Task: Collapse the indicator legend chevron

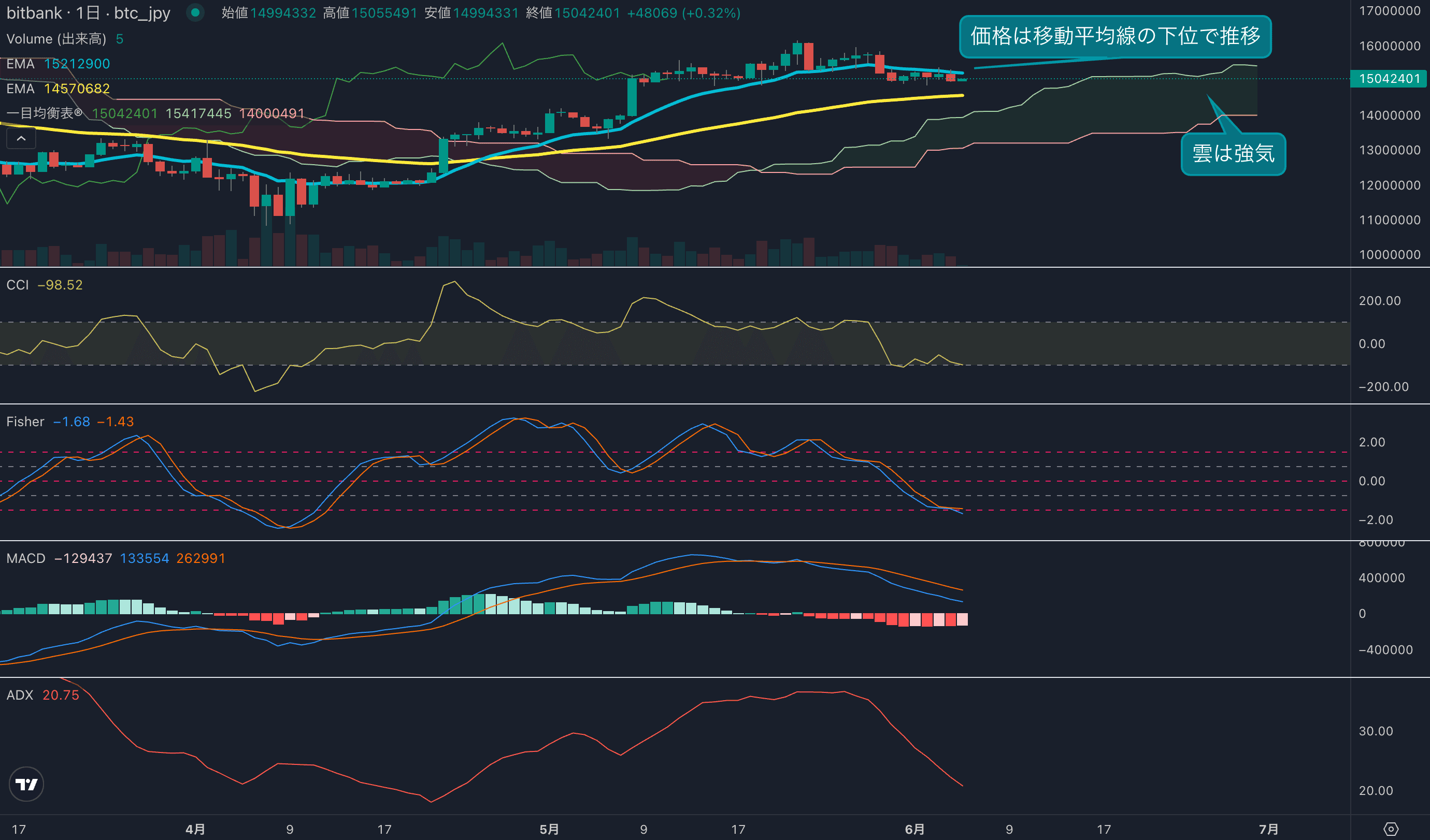Action: click(21, 138)
